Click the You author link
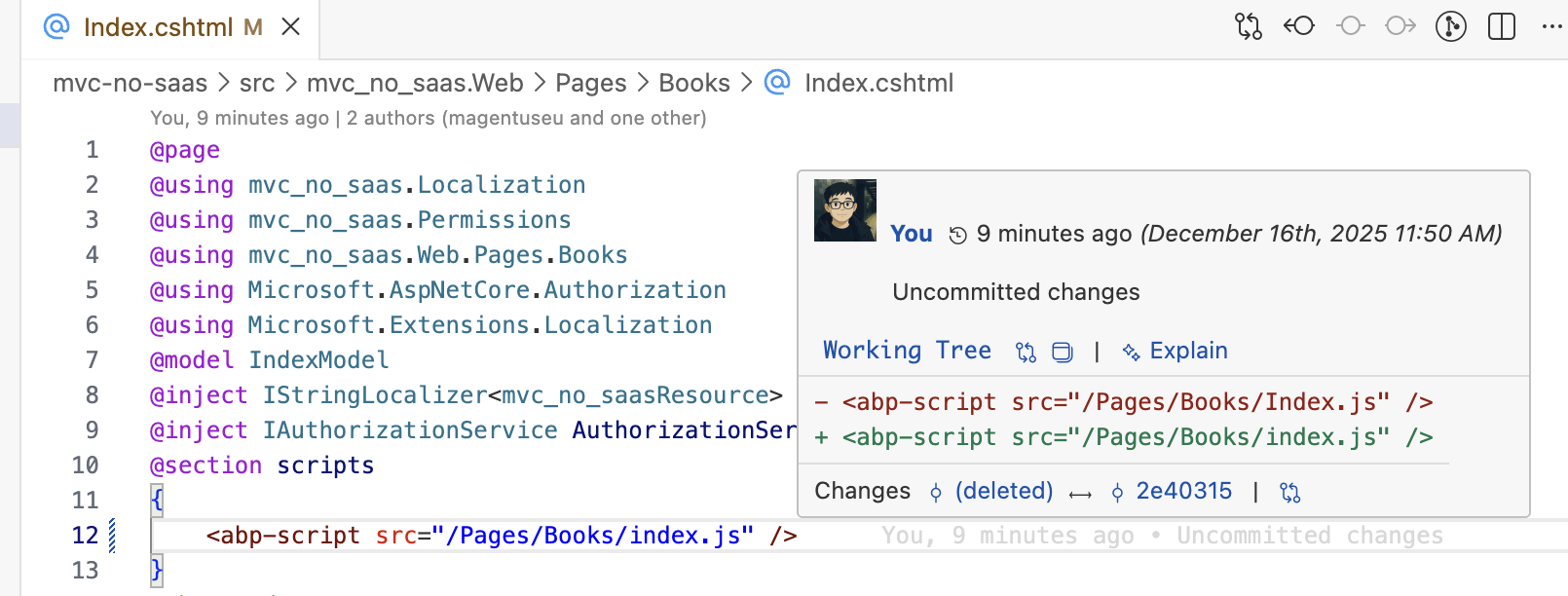Screen dimensions: 1568x596 point(911,234)
